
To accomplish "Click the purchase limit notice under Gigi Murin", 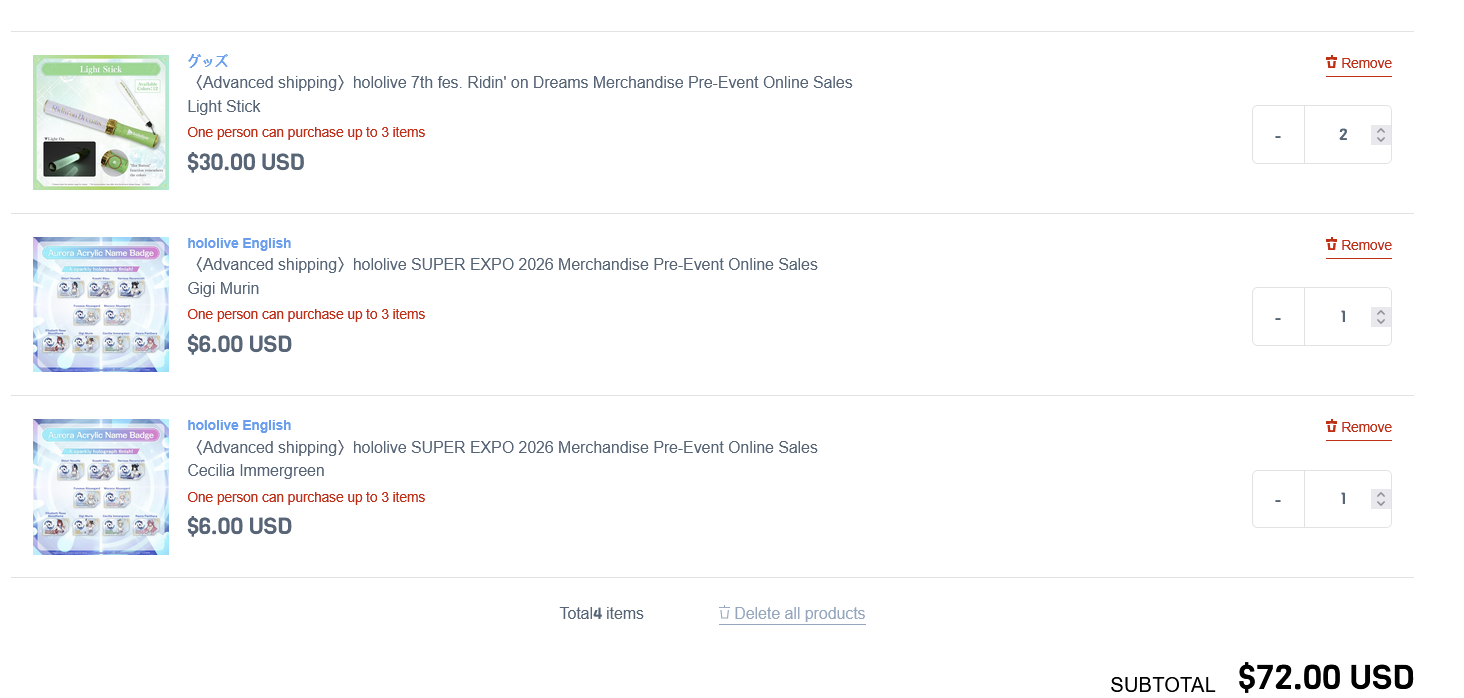I will click(x=306, y=314).
